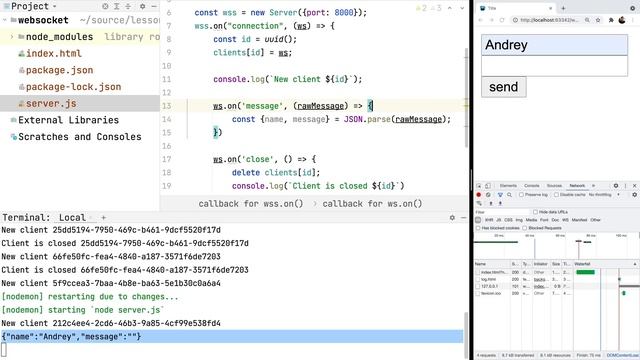Click terminal line 'starting node server.js'

(82, 310)
